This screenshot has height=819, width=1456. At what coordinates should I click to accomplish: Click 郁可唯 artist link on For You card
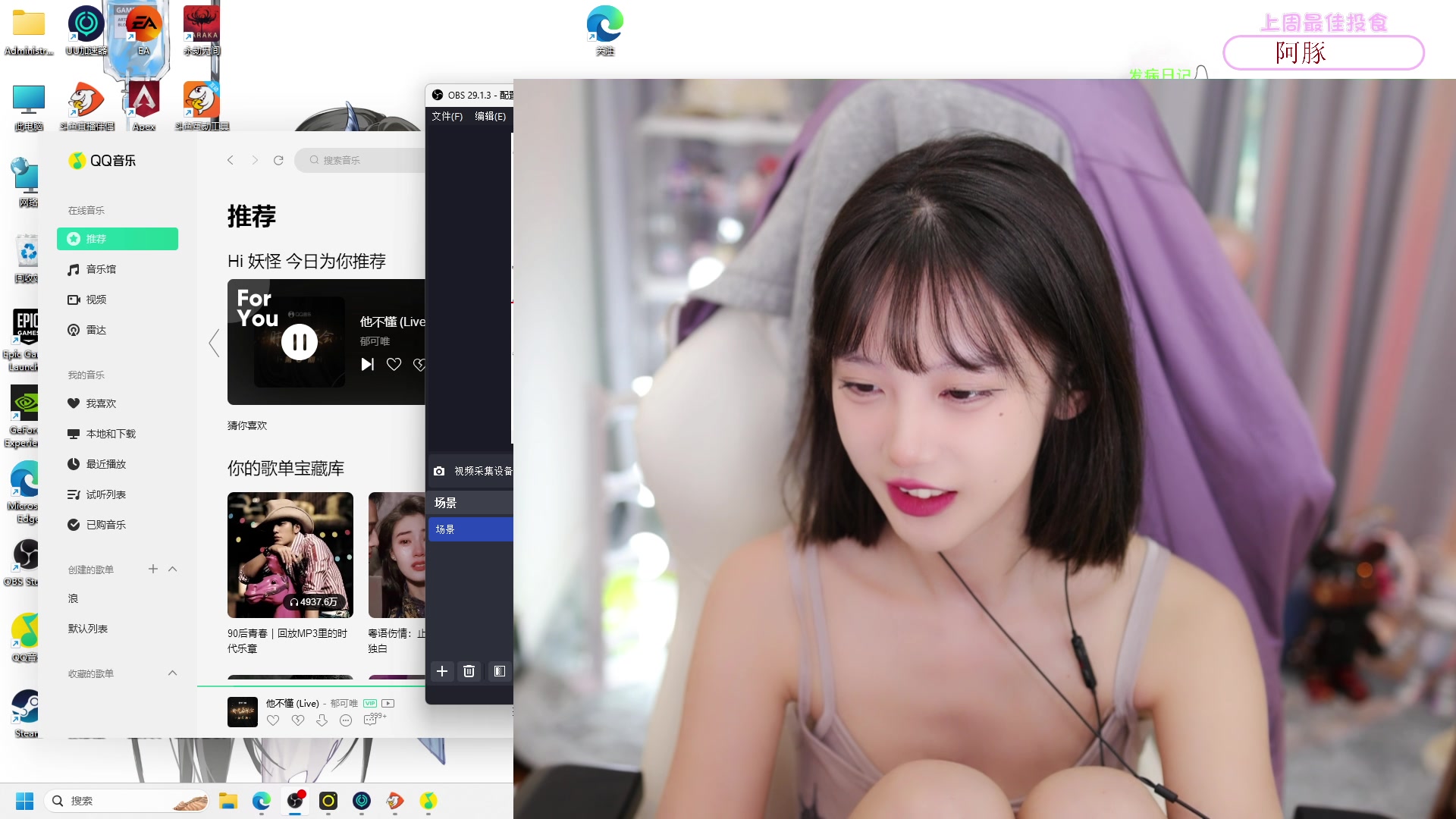pyautogui.click(x=375, y=341)
